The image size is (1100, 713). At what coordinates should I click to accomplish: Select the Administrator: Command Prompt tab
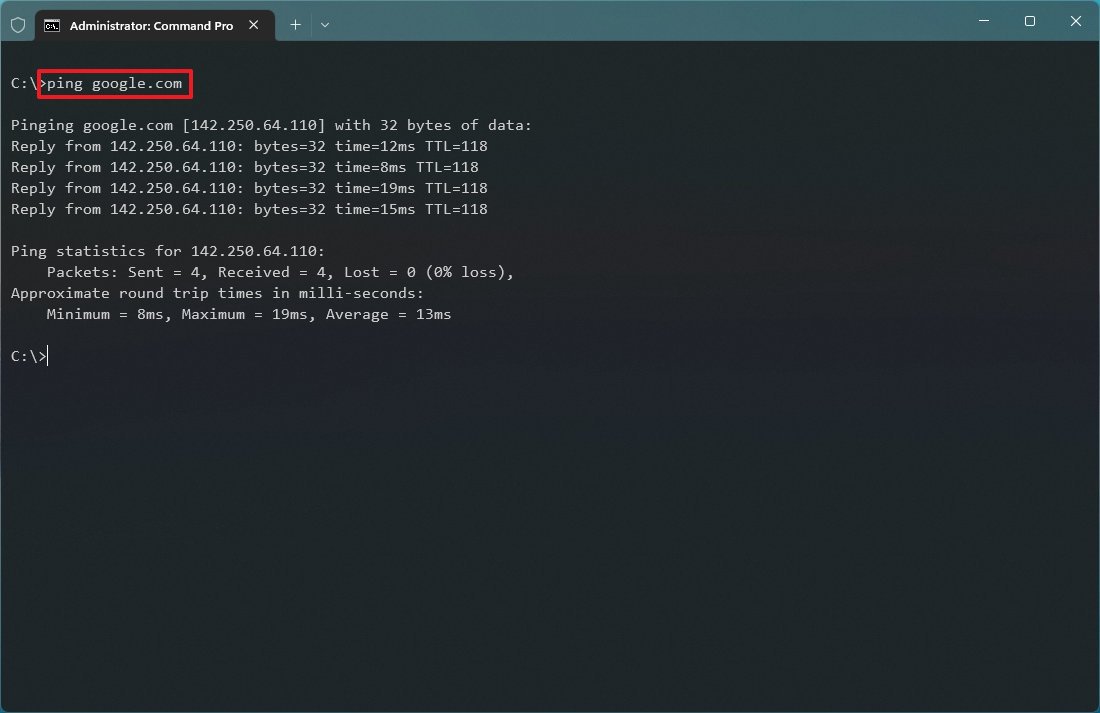click(x=155, y=25)
